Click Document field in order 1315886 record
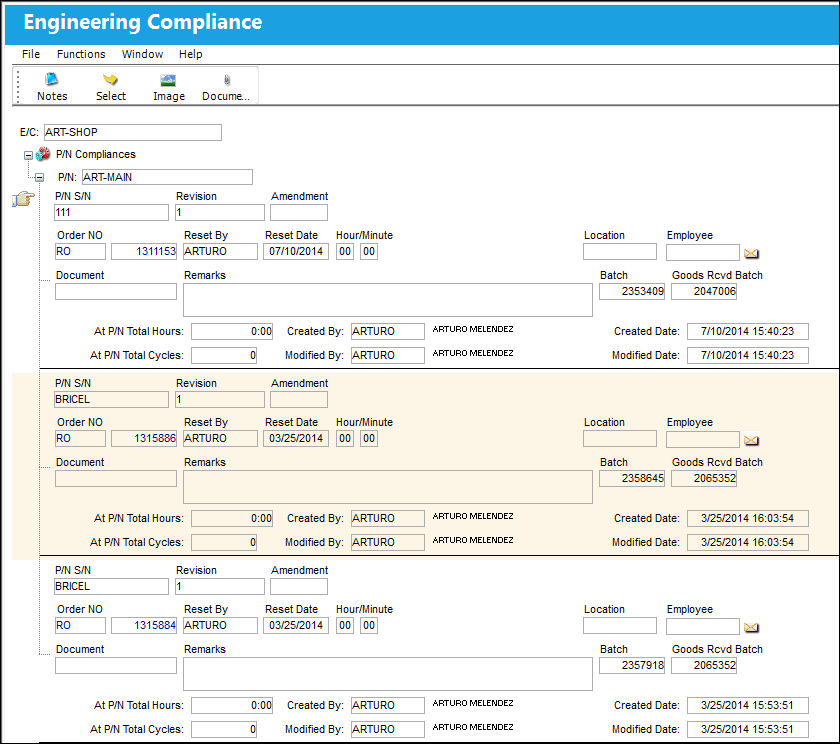Screen dimensions: 840x744 pyautogui.click(x=116, y=478)
